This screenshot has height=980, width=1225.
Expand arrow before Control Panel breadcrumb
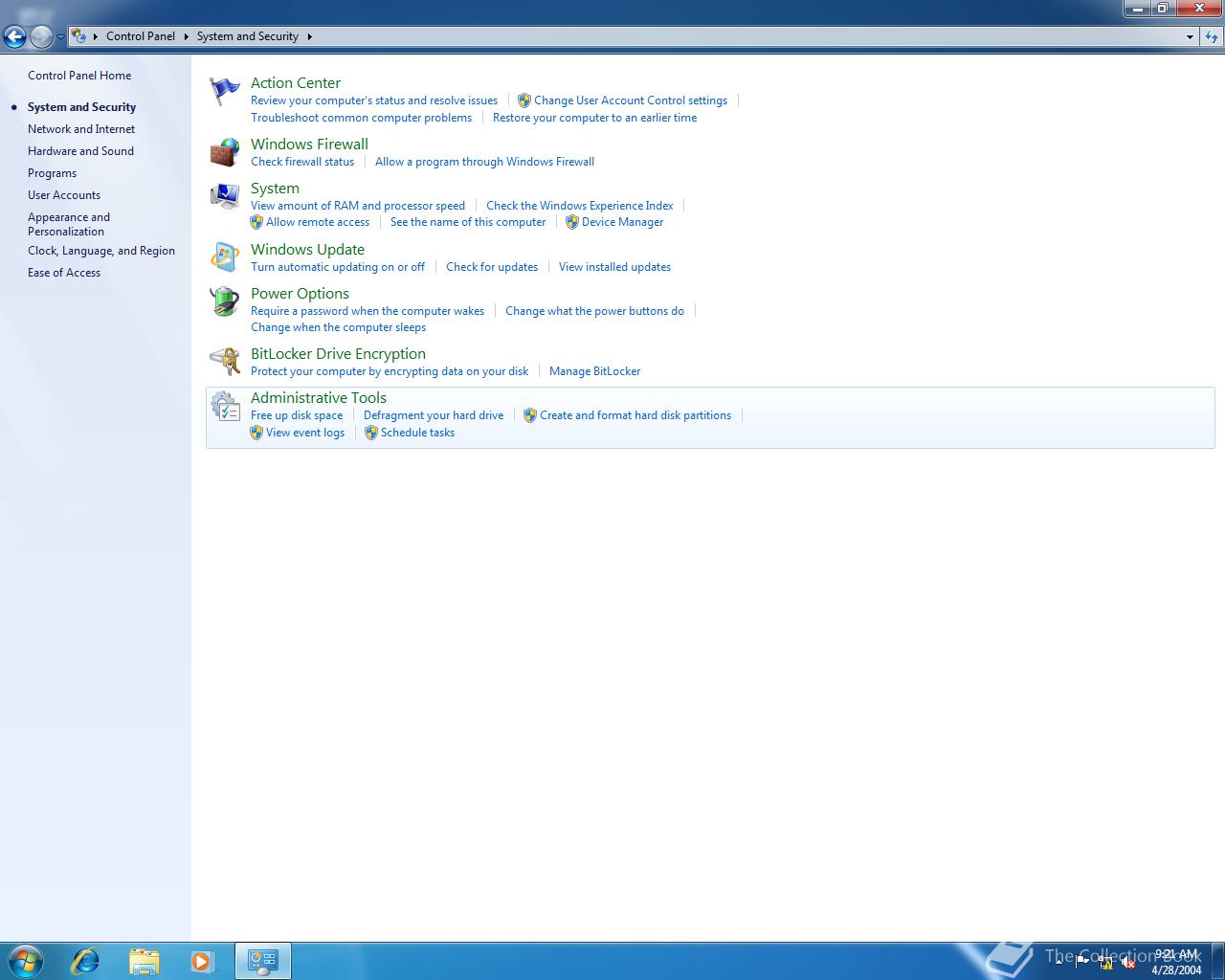coord(96,36)
